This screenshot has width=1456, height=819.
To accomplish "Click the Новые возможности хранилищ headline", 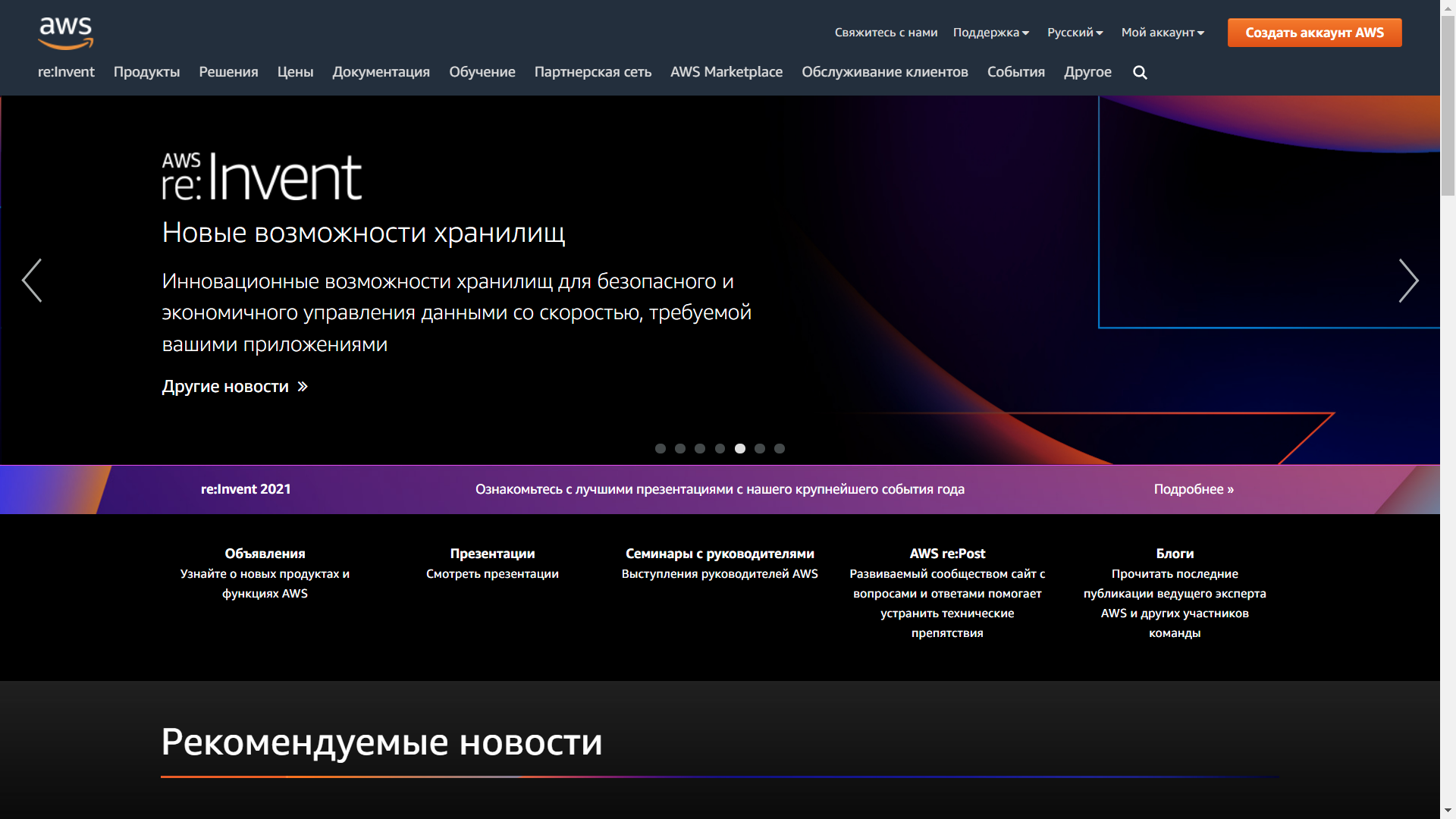I will (x=363, y=233).
